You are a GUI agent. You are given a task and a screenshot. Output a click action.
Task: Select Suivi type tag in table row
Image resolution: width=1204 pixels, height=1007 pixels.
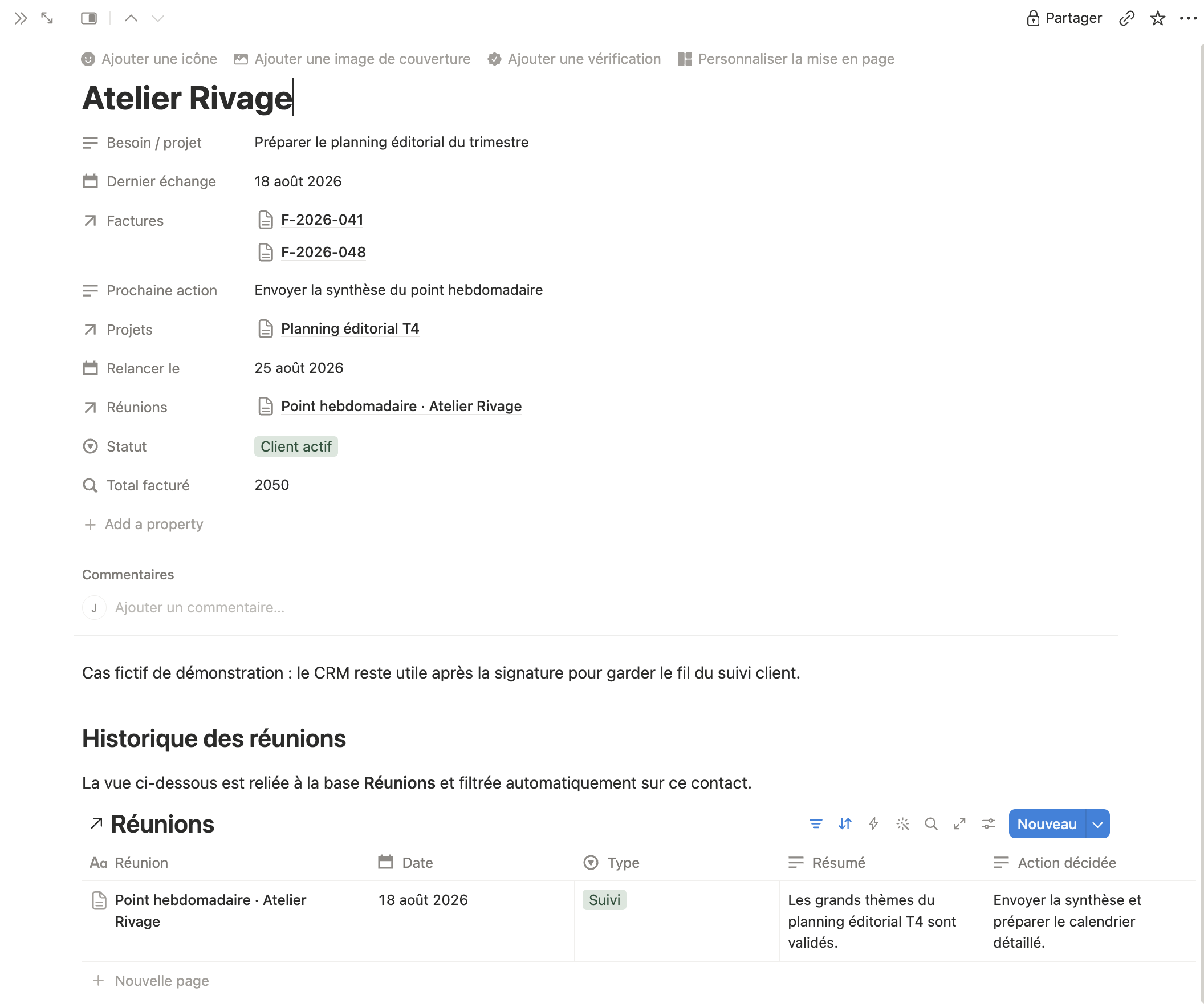pyautogui.click(x=604, y=900)
